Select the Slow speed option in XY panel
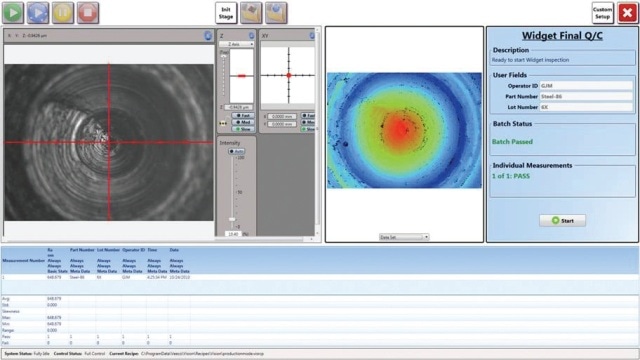Screen dimensions: 640x360 [308, 129]
